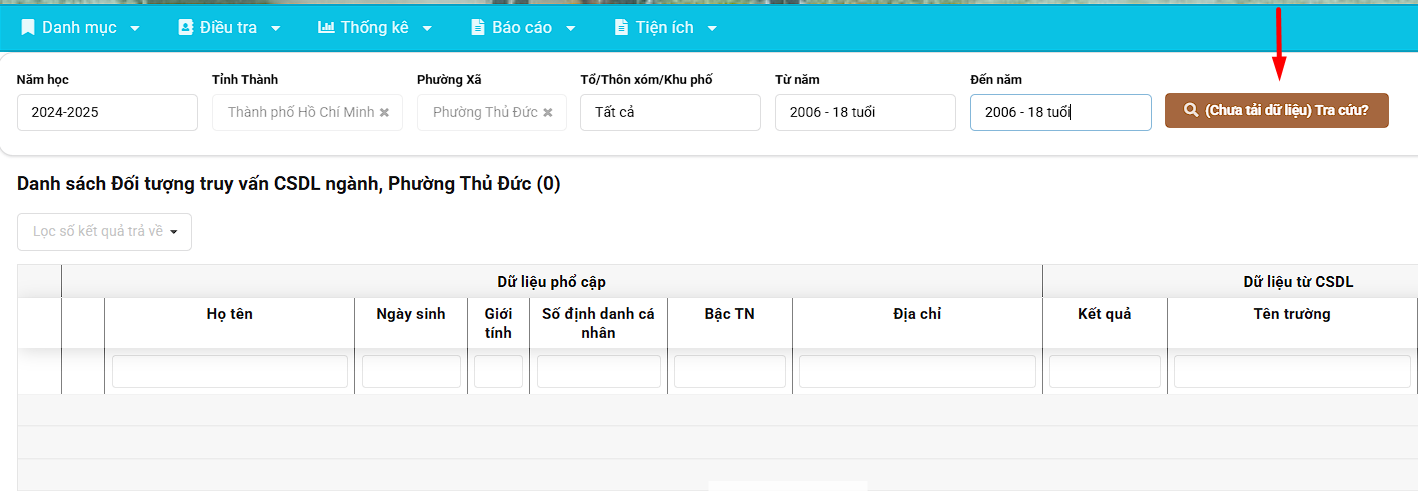Click the bar chart icon beside Thống kê
The image size is (1418, 491).
pos(326,28)
